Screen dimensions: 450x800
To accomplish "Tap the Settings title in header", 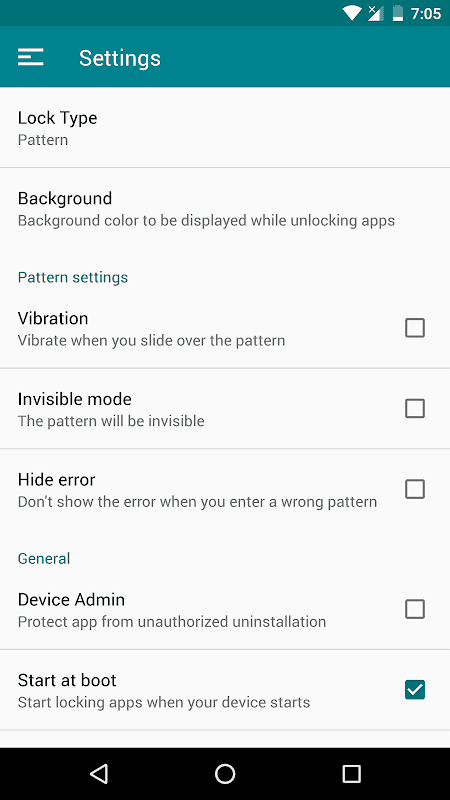I will (120, 58).
